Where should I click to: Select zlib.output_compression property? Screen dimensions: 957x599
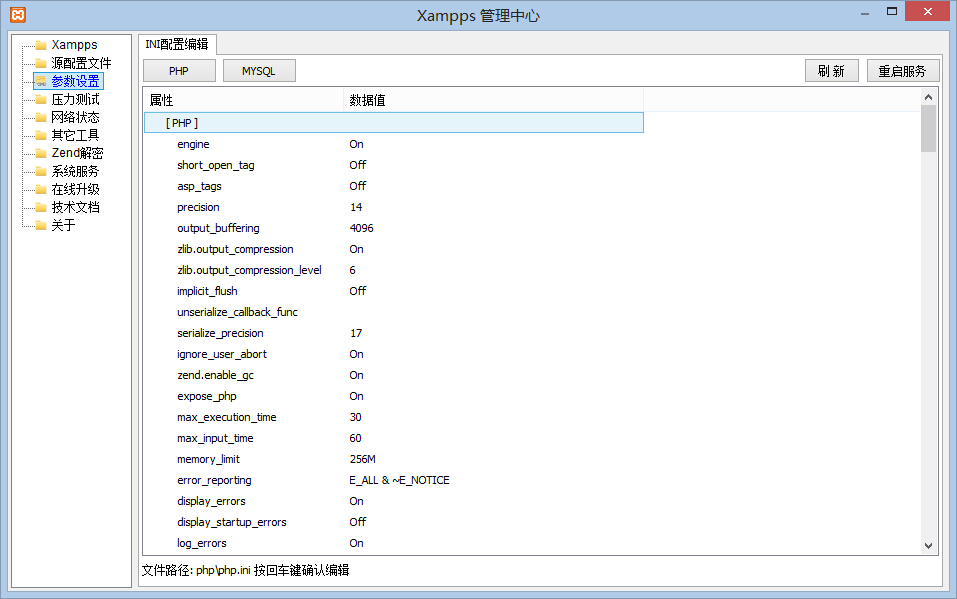tap(235, 249)
